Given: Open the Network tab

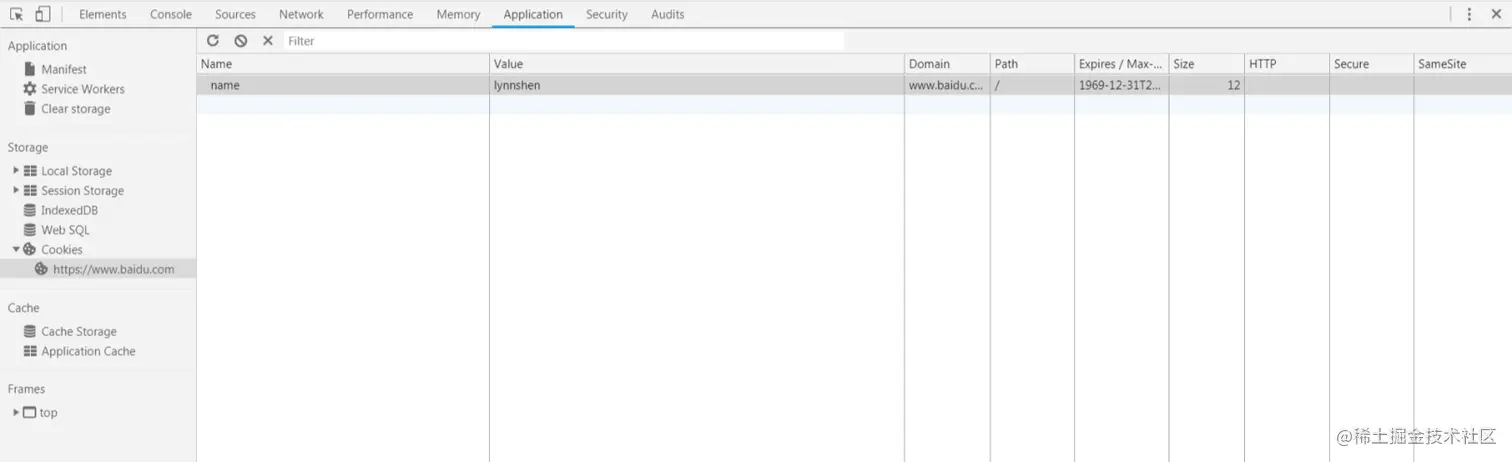Looking at the screenshot, I should click(301, 14).
